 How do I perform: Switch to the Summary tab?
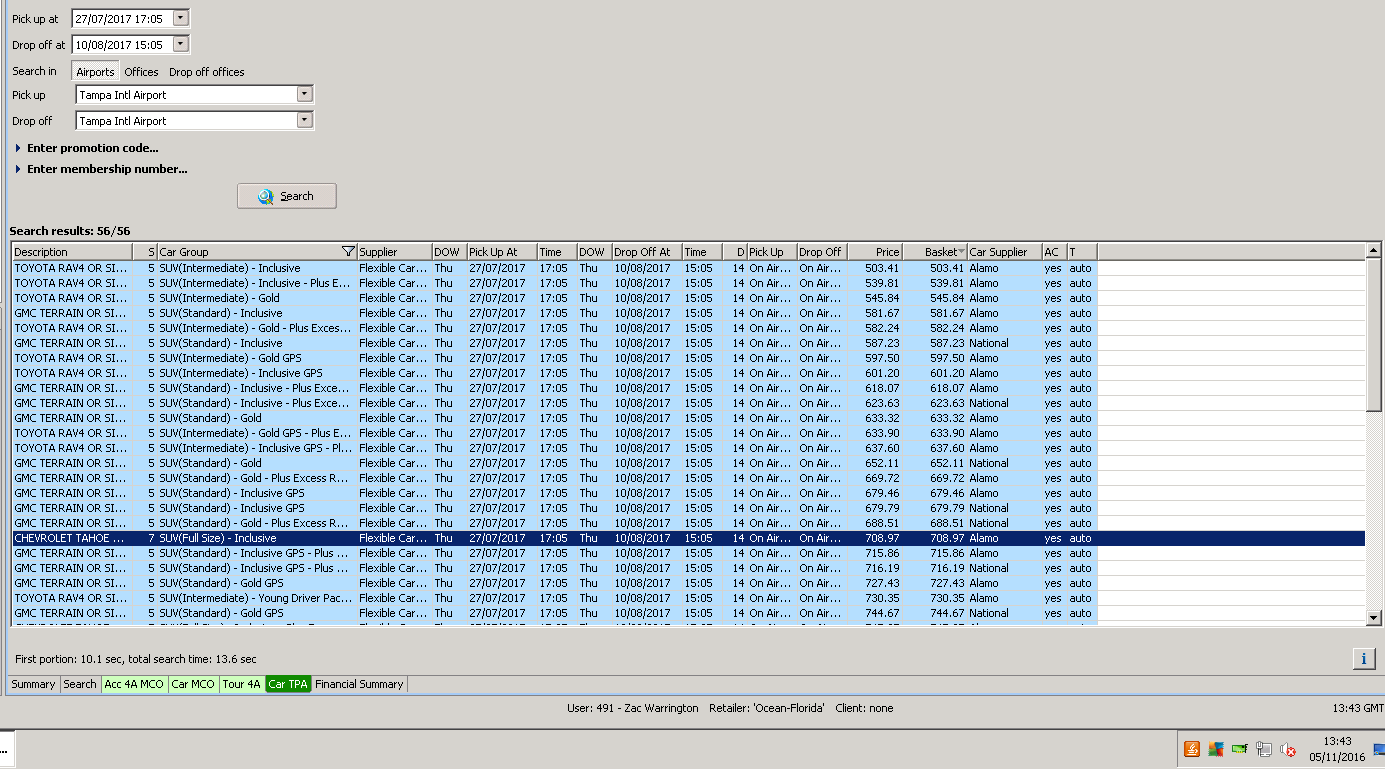pos(33,684)
